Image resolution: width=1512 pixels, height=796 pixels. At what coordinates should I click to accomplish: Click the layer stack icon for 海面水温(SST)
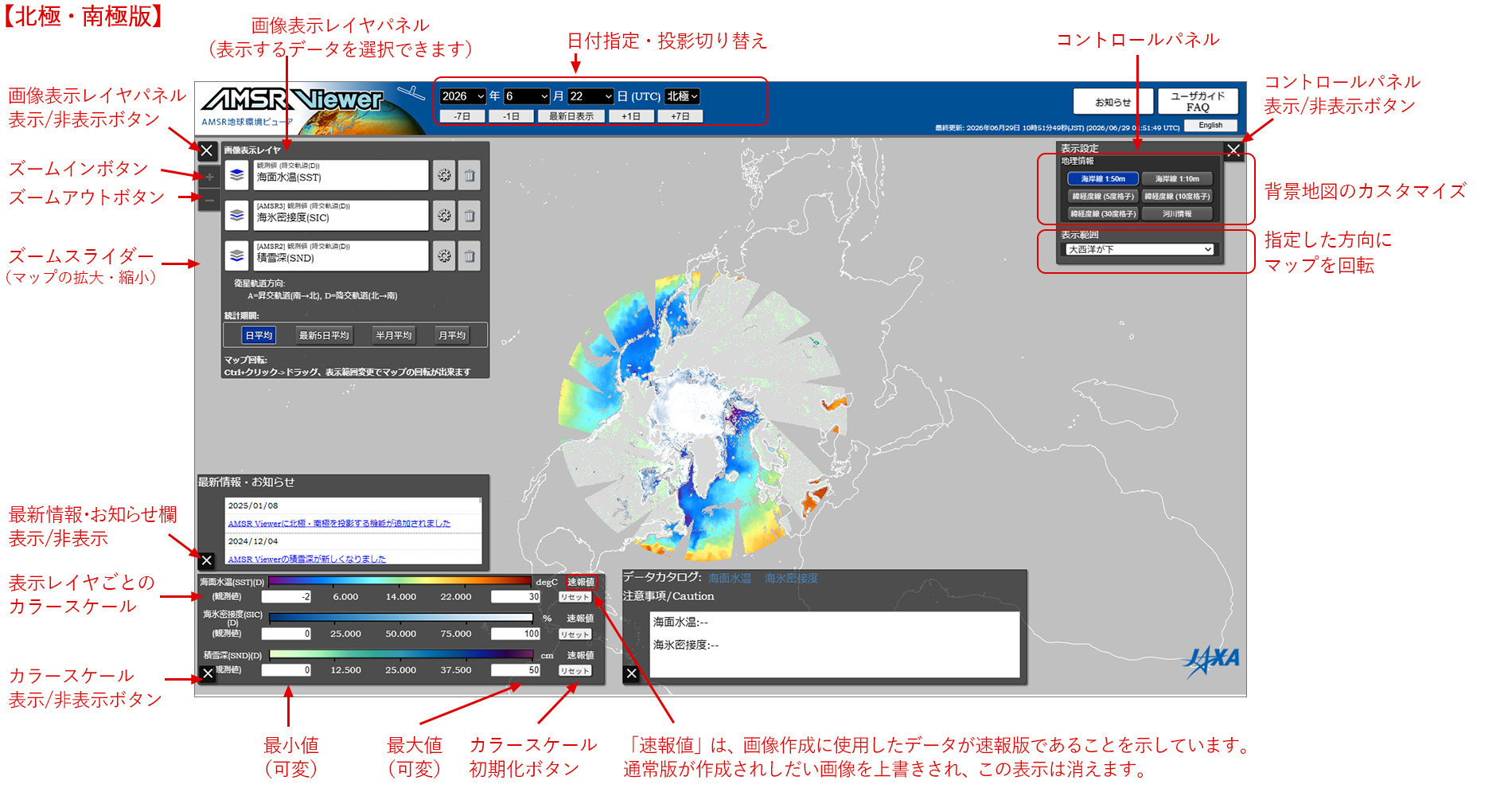[x=237, y=175]
